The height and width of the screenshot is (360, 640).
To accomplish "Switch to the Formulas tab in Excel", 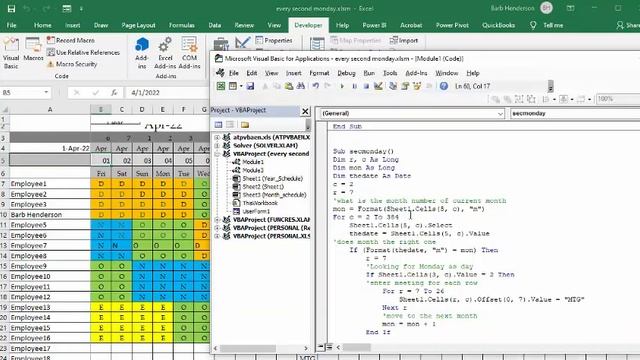I will 182,25.
